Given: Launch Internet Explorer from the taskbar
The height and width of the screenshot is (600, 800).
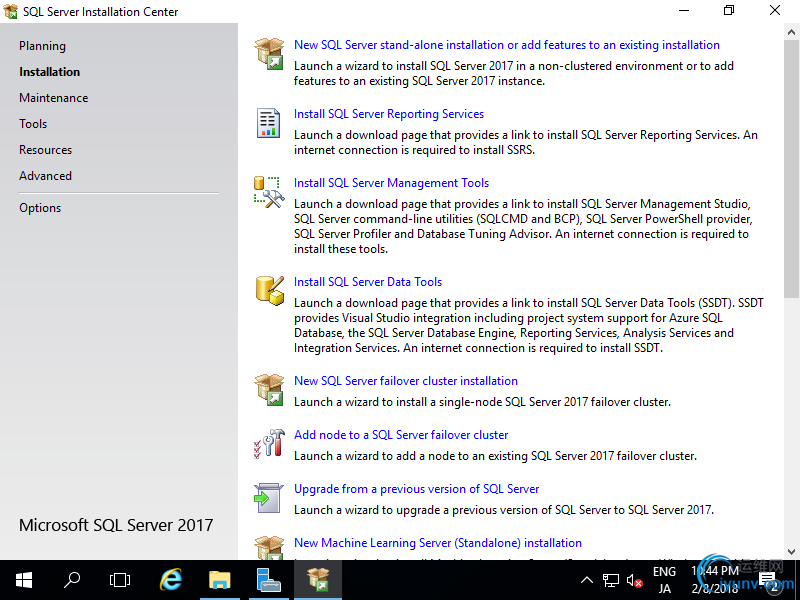Looking at the screenshot, I should (171, 580).
